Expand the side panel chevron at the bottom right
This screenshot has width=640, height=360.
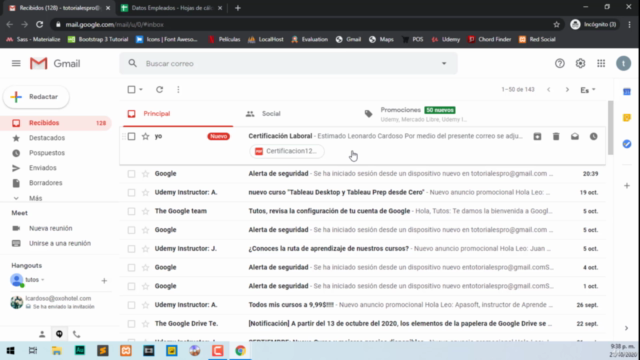pyautogui.click(x=627, y=328)
